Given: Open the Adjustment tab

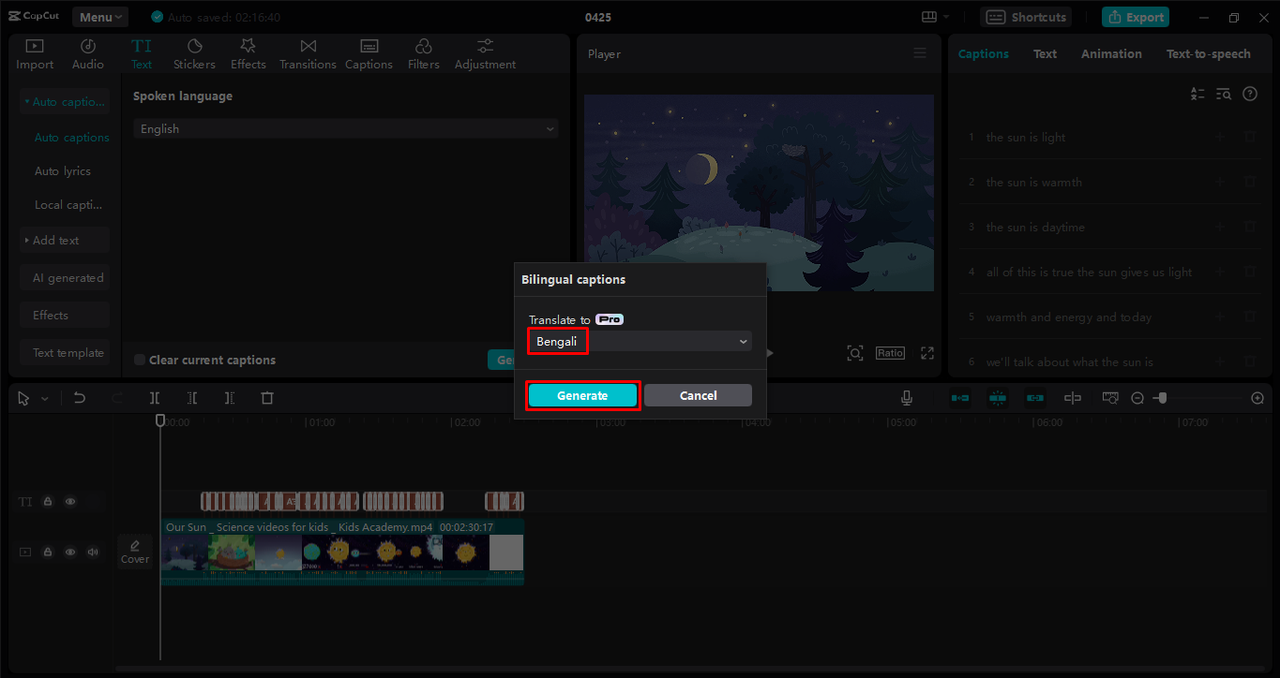Looking at the screenshot, I should pyautogui.click(x=485, y=54).
